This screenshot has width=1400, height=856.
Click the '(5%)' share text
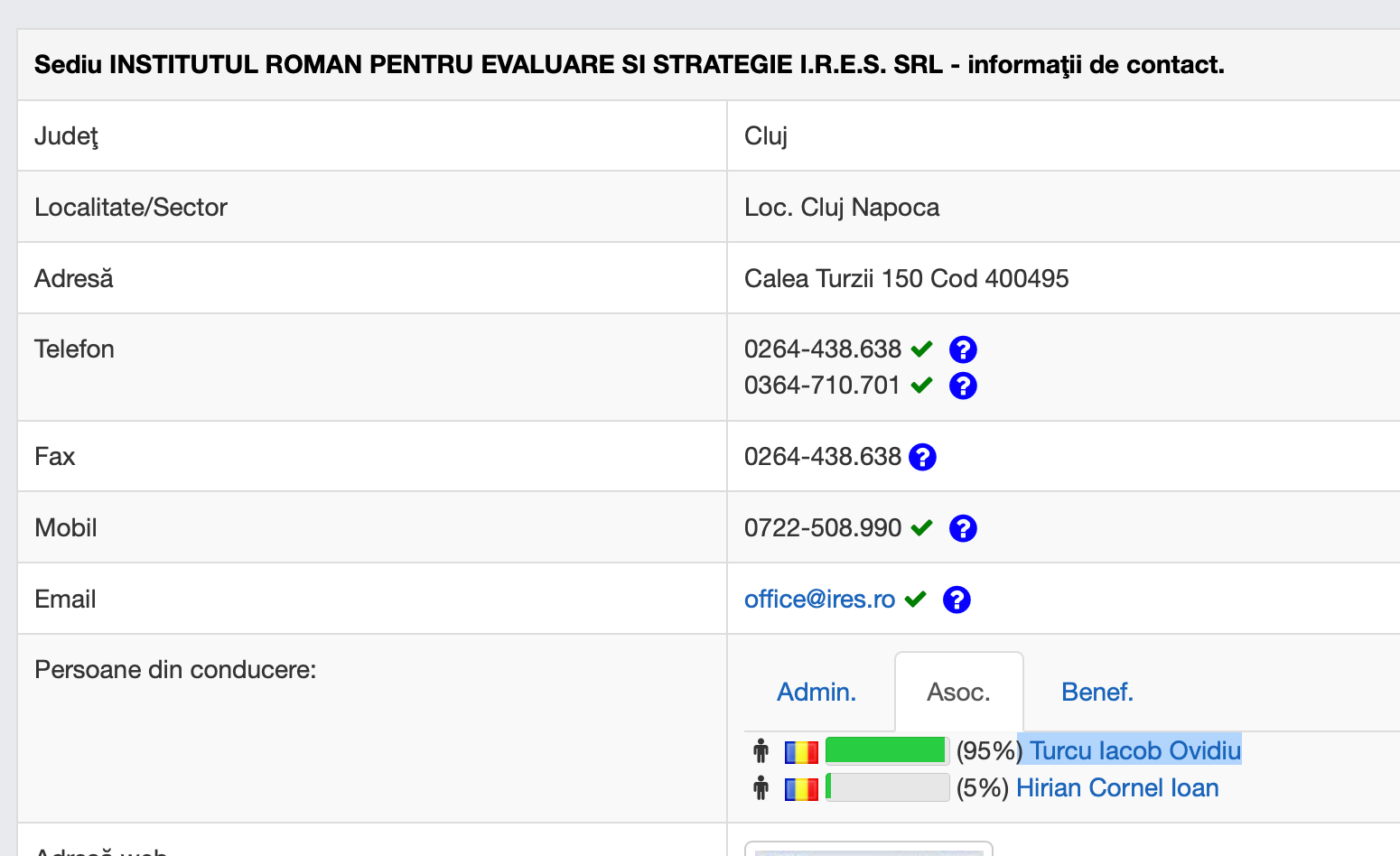point(983,788)
